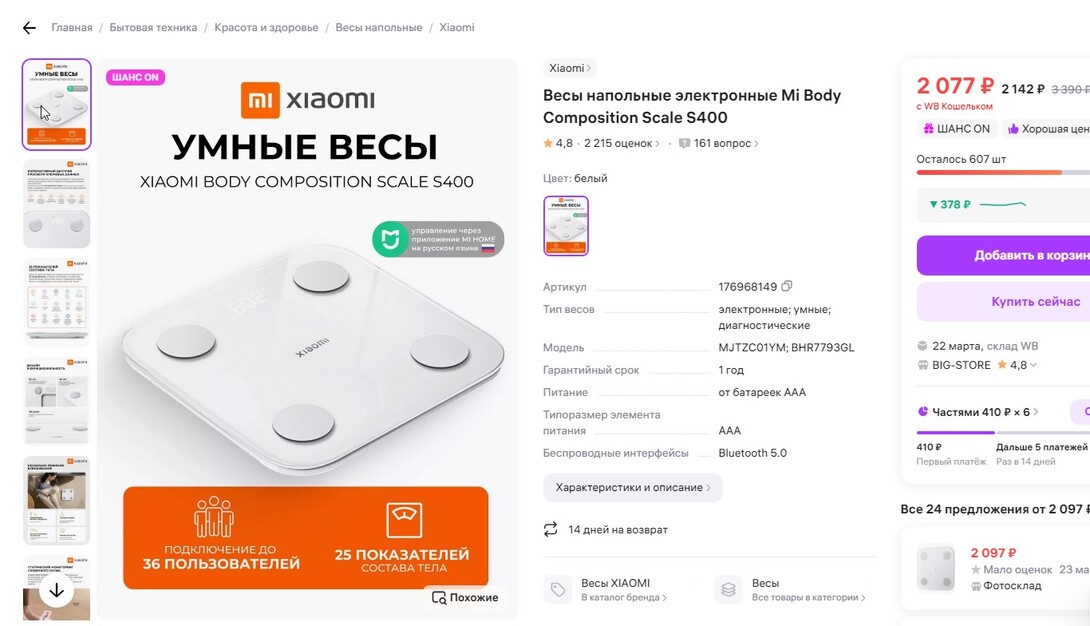1090x626 pixels.
Task: Go to the Весы напольные breadcrumb
Action: click(379, 28)
